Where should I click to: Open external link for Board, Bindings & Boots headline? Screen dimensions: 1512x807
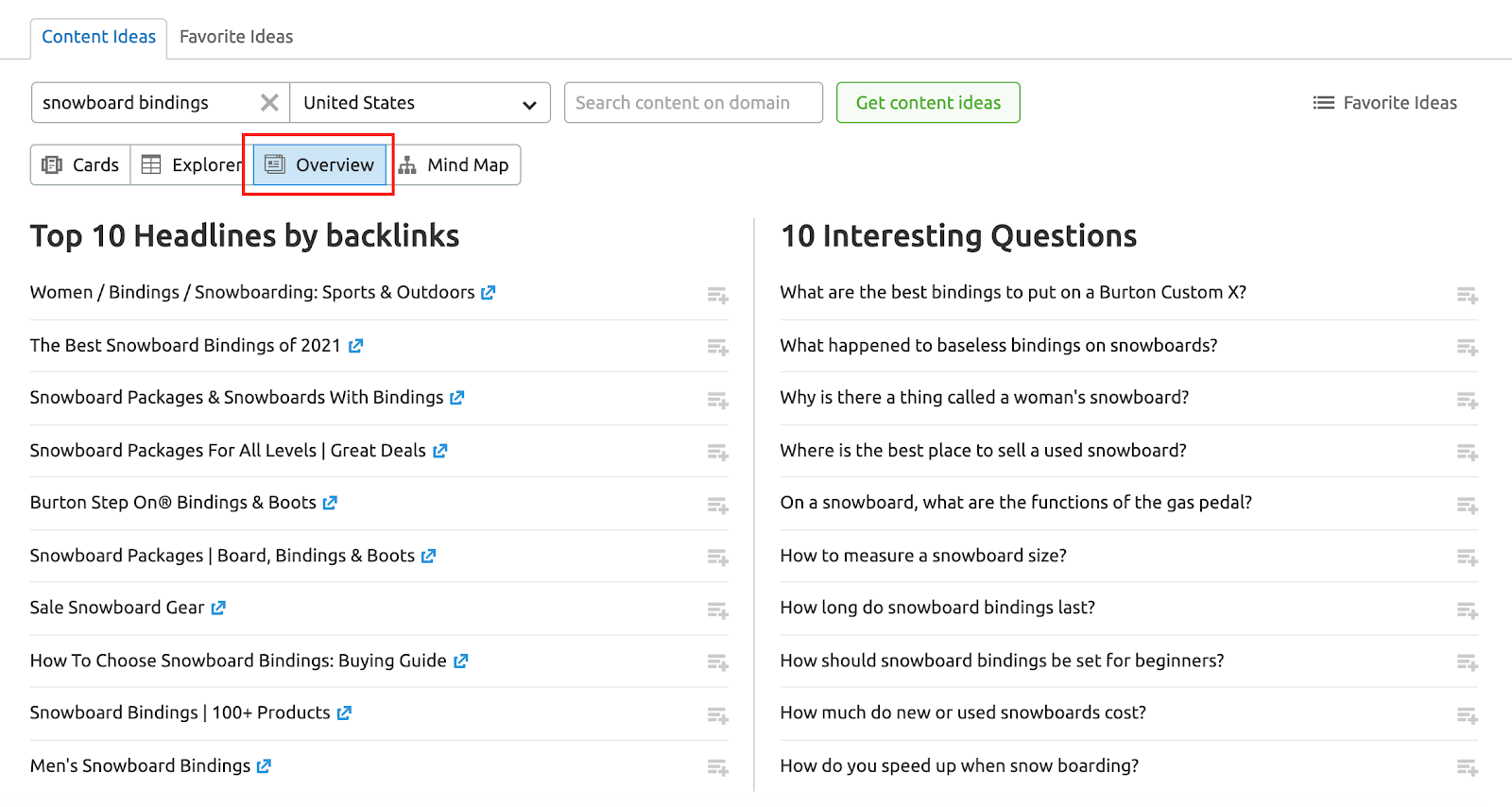429,556
